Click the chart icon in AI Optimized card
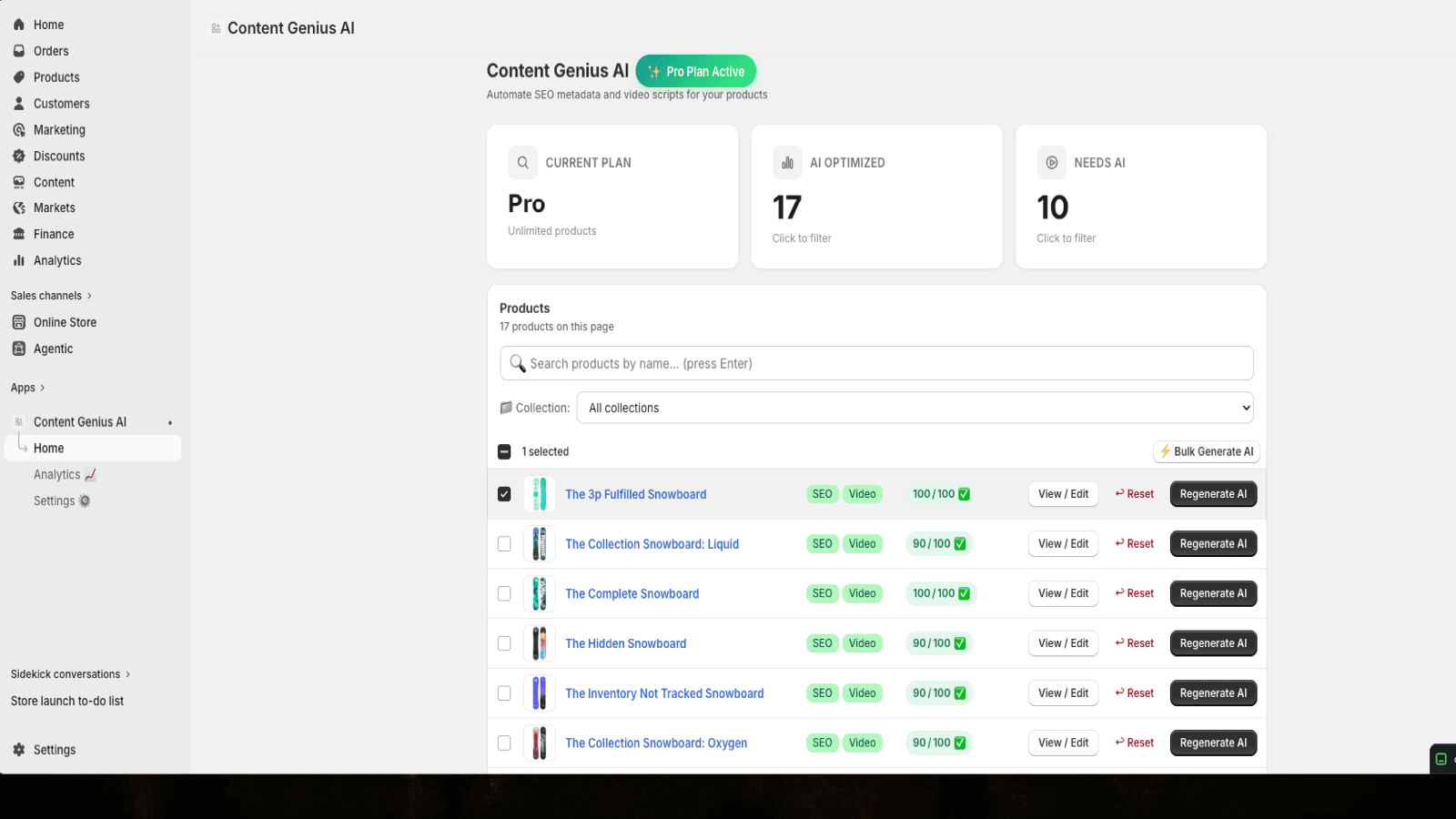 tap(787, 163)
